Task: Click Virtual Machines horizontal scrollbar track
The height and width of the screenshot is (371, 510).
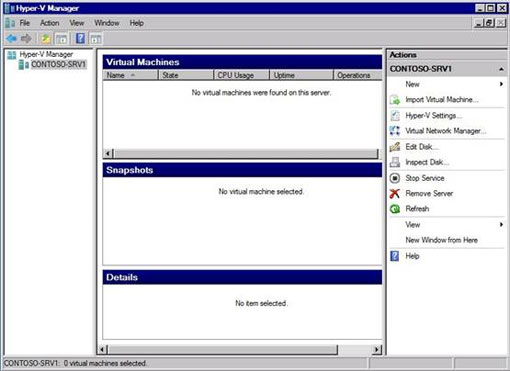Action: tap(246, 154)
